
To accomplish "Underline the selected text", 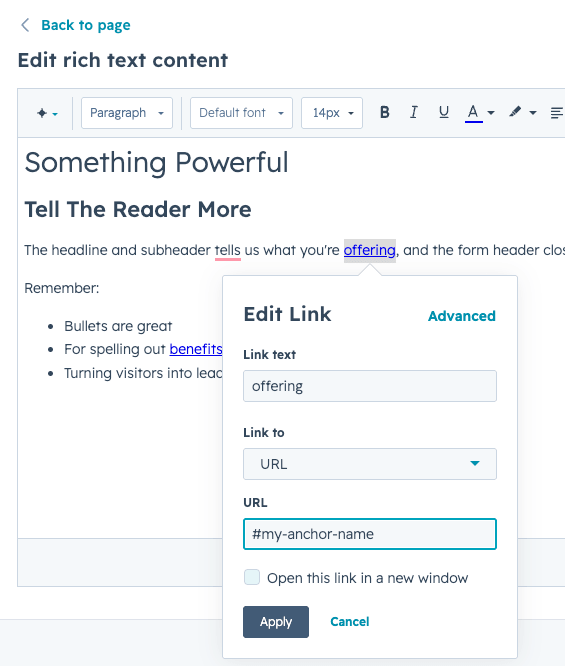I will (x=444, y=113).
